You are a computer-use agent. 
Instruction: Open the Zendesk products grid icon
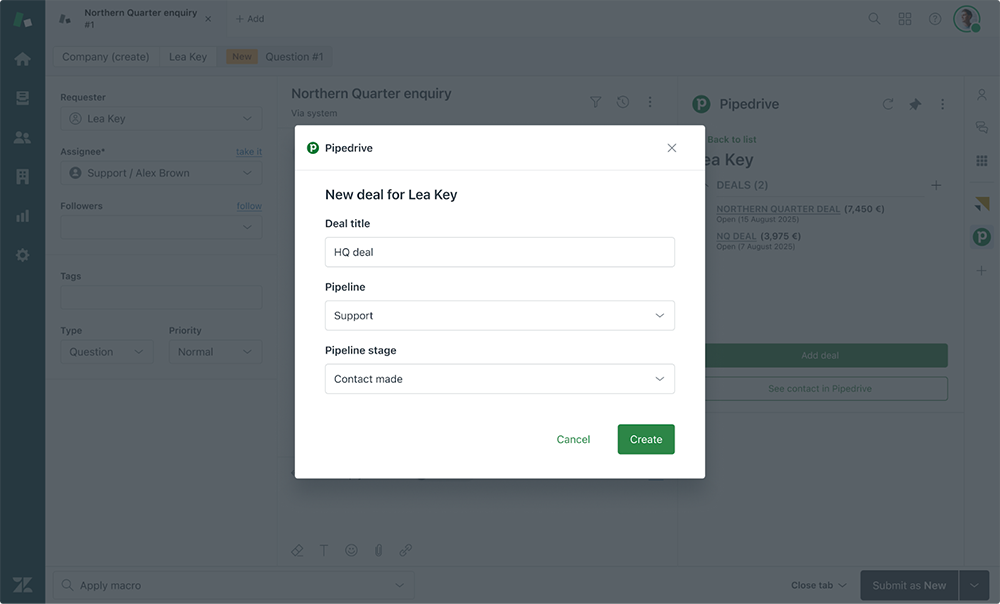(905, 19)
